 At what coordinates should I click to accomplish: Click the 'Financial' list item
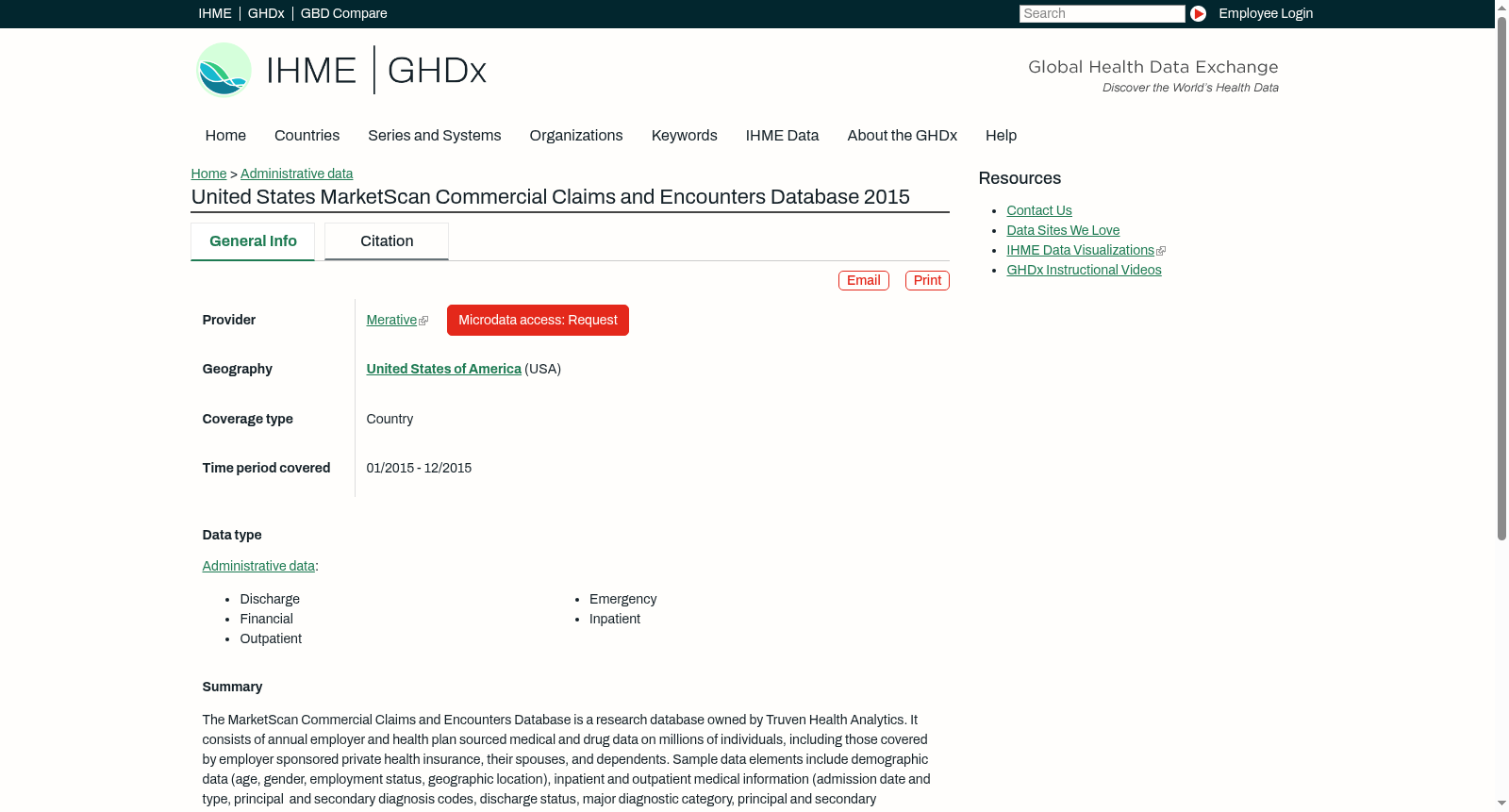pos(266,620)
